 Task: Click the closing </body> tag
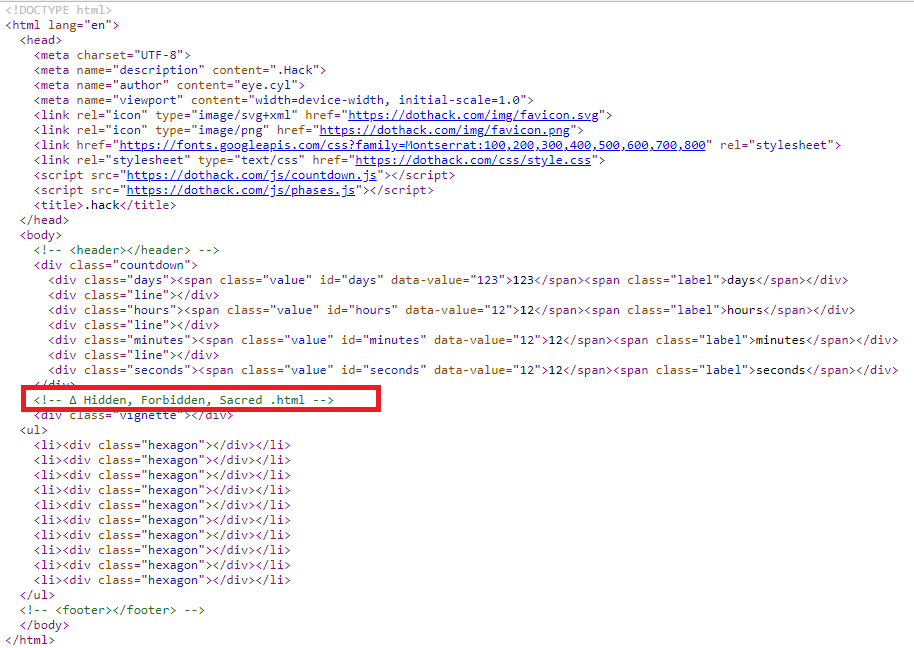coord(44,625)
